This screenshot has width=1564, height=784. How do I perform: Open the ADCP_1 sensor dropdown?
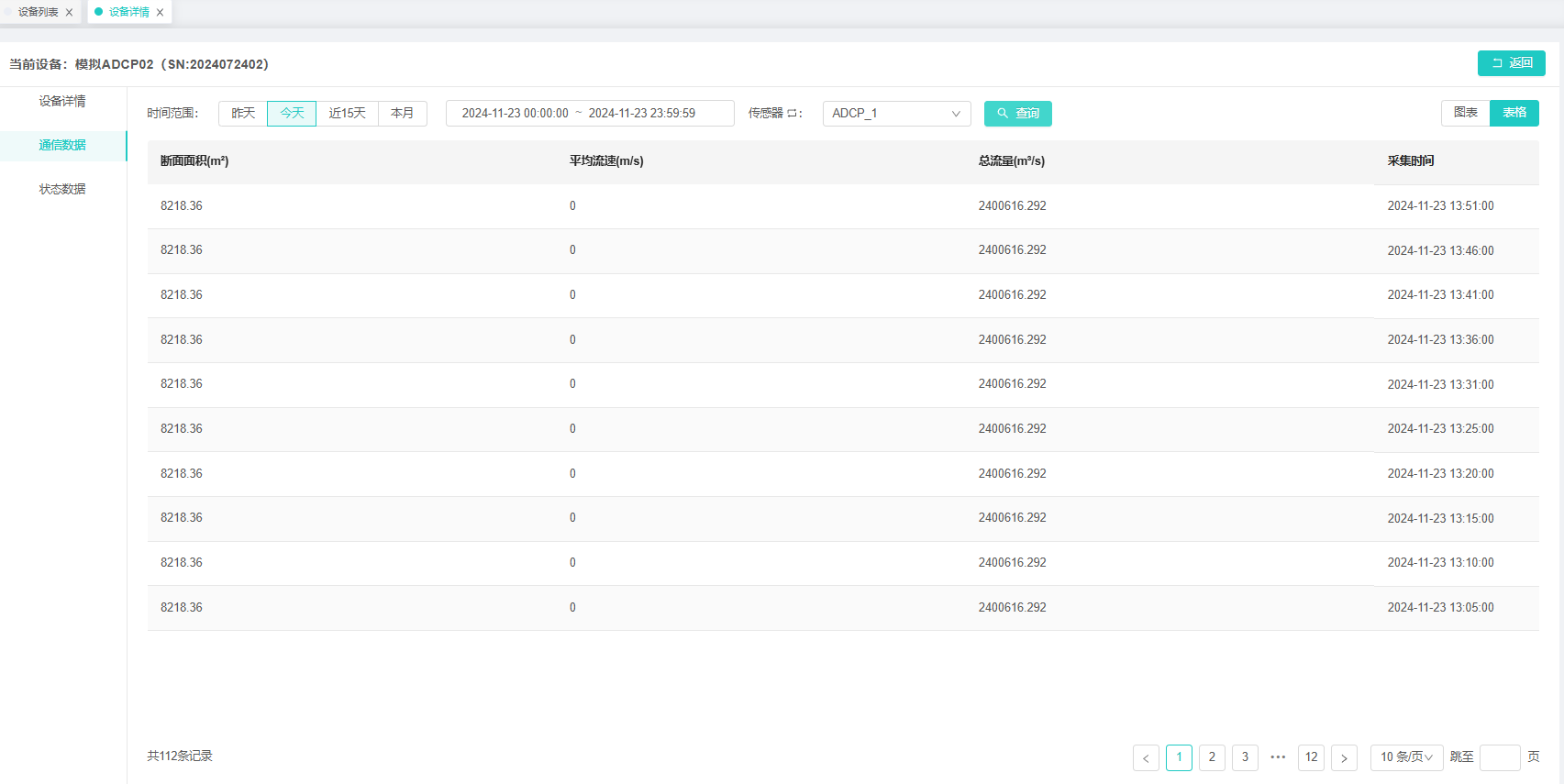pos(895,114)
